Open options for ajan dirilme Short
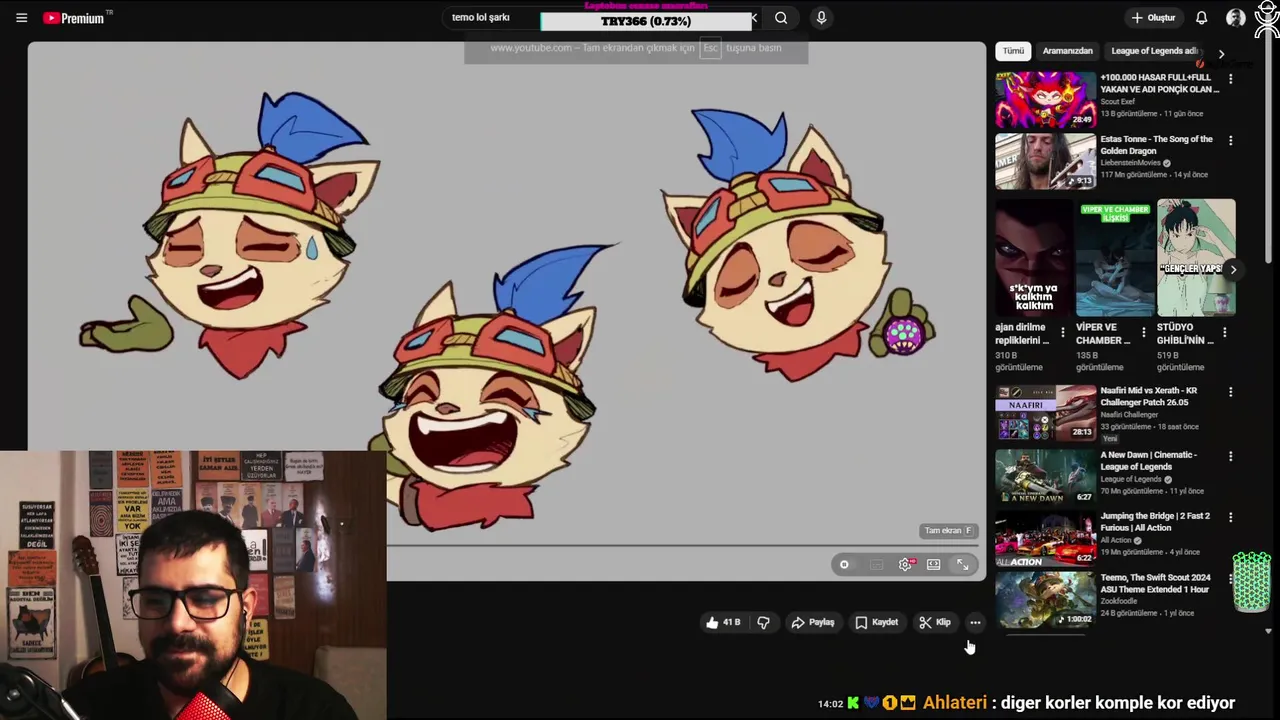This screenshot has height=720, width=1280. click(x=1063, y=333)
